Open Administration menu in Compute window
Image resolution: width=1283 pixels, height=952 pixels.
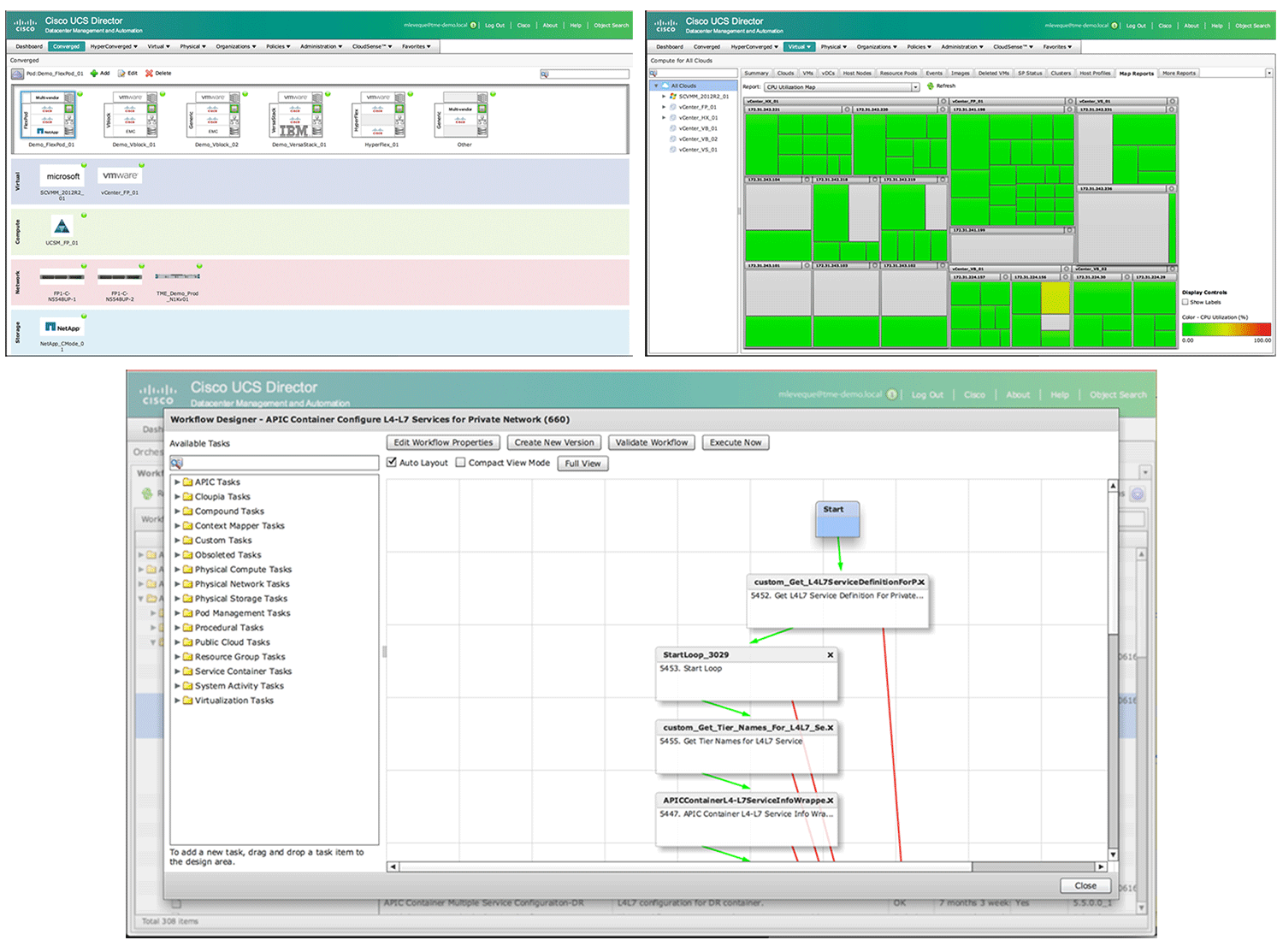[x=962, y=47]
